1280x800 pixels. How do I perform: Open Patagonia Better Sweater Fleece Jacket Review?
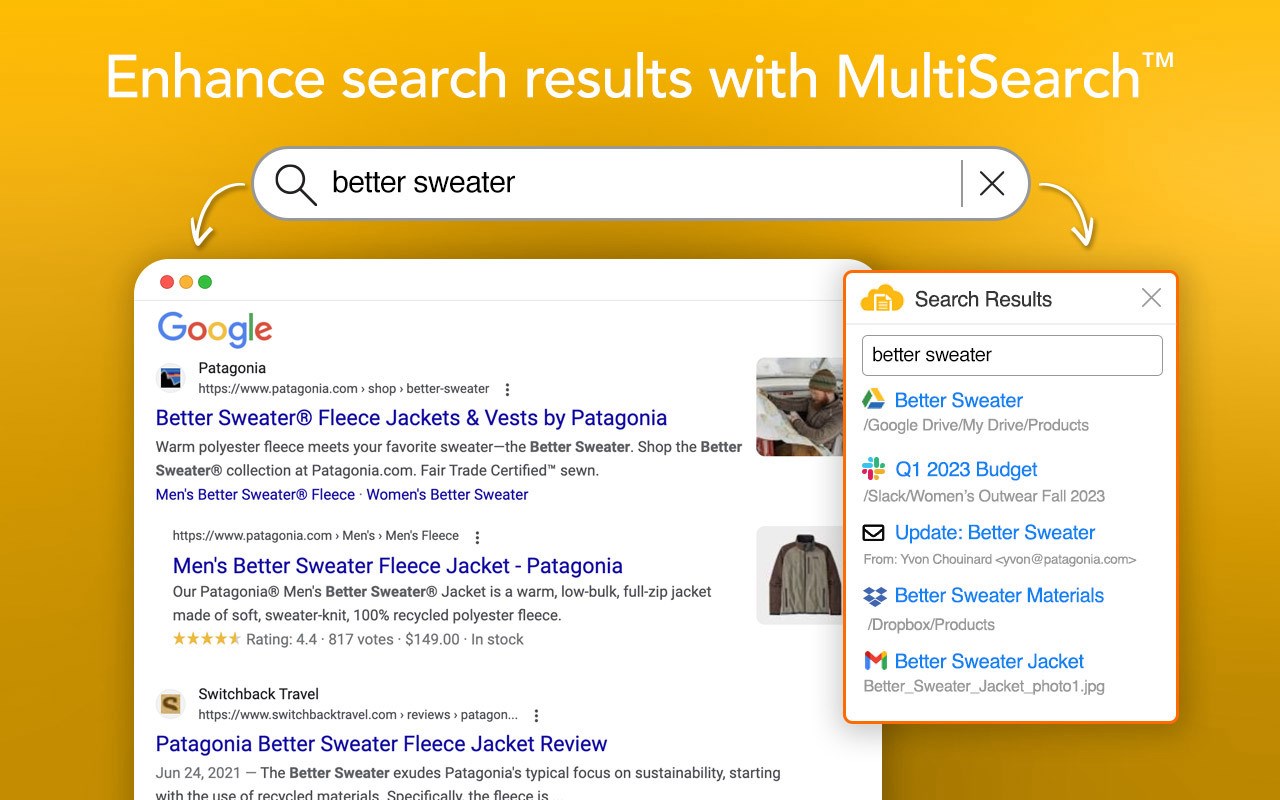(381, 744)
